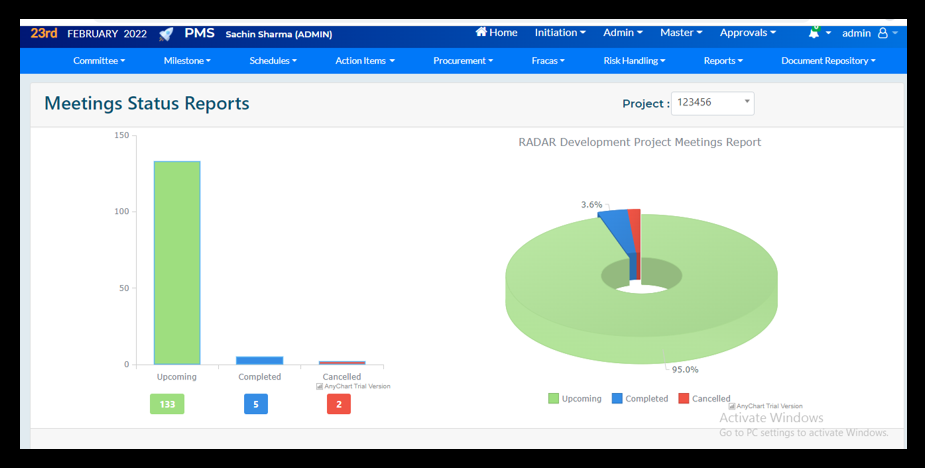The image size is (925, 468).
Task: Click the AnyChart Trial Version link under bar chart
Action: 353,386
